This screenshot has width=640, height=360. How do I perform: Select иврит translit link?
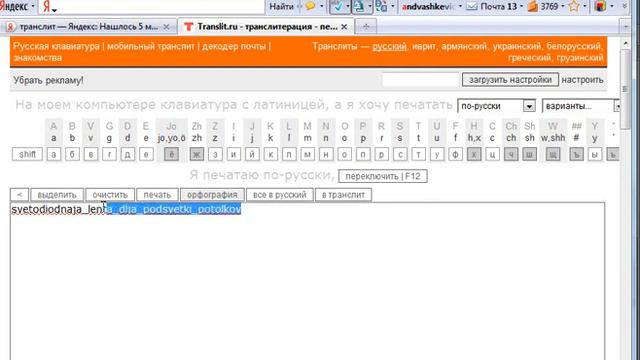pyautogui.click(x=424, y=46)
